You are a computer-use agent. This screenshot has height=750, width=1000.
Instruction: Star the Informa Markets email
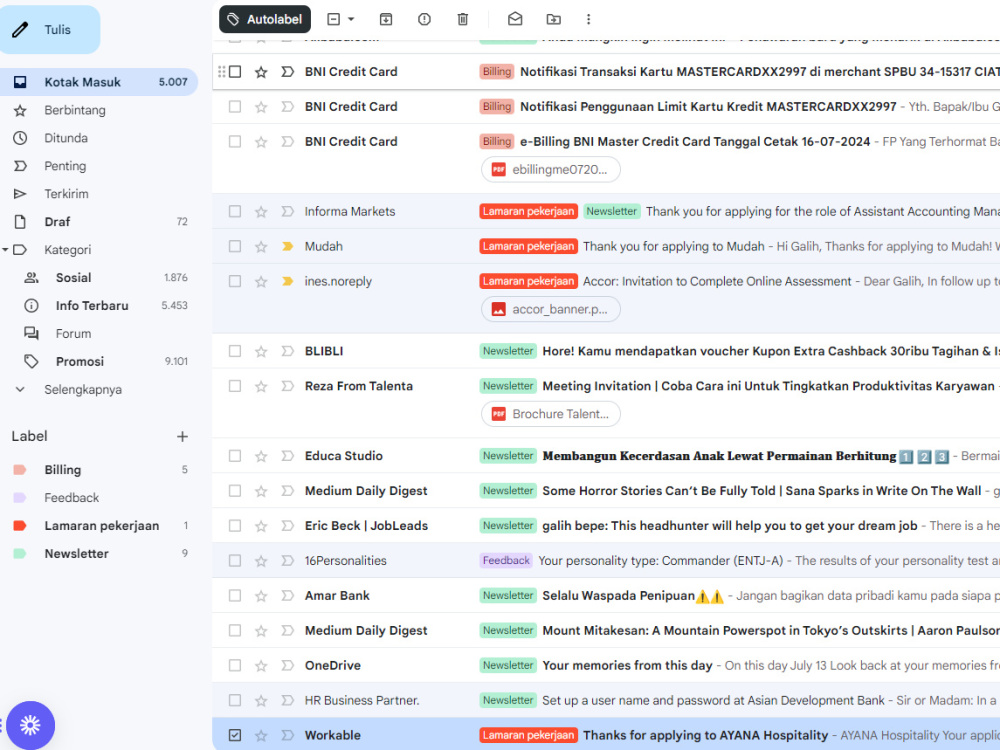pos(261,212)
